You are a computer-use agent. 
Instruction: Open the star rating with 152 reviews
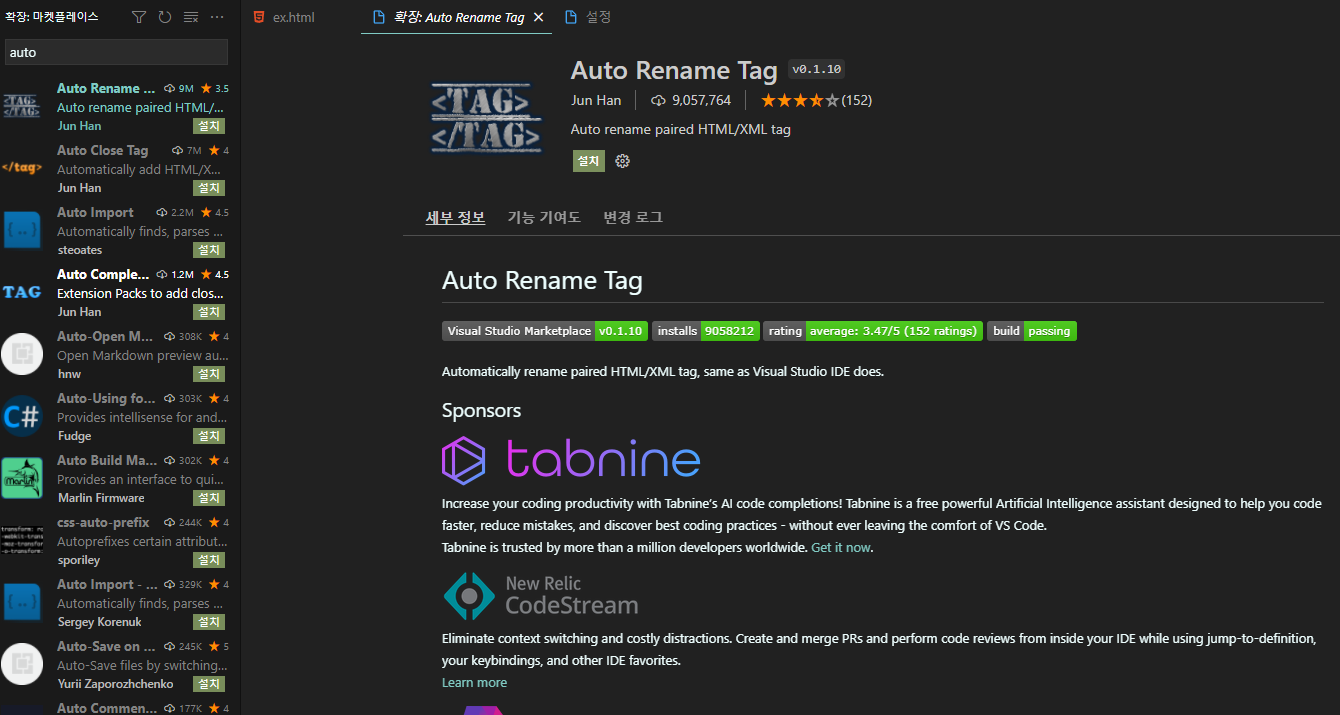pyautogui.click(x=816, y=100)
